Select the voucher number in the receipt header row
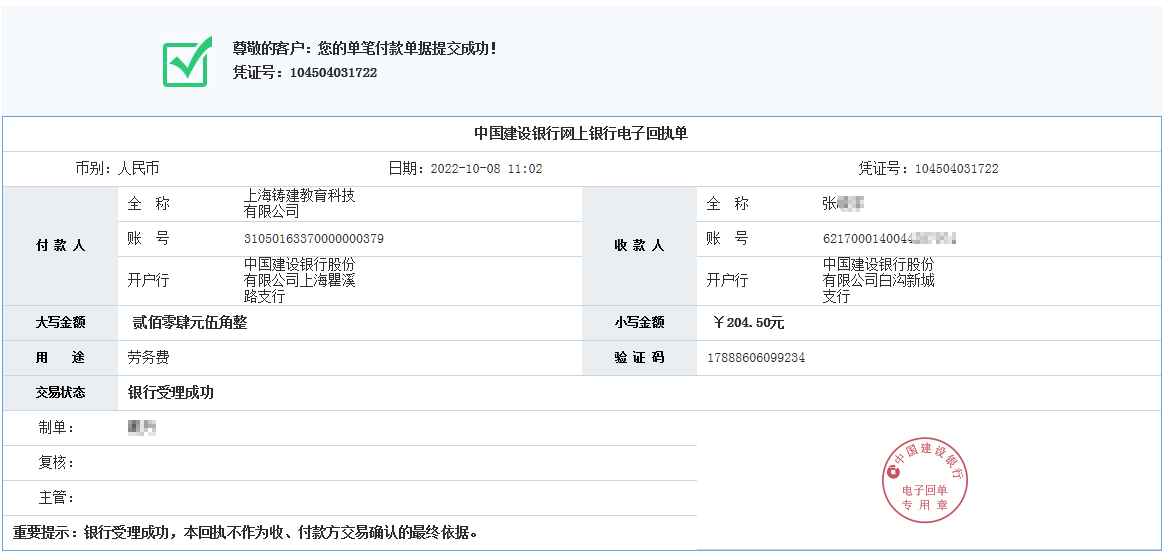The width and height of the screenshot is (1167, 554). click(956, 169)
